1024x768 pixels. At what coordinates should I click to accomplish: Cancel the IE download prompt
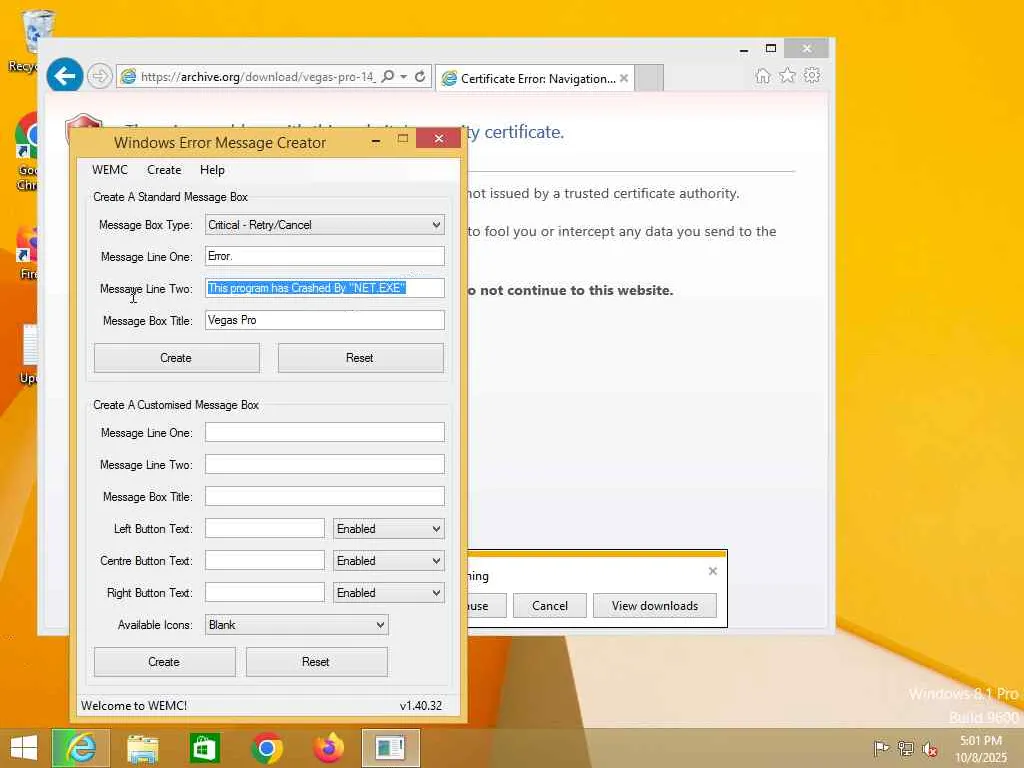coord(550,605)
